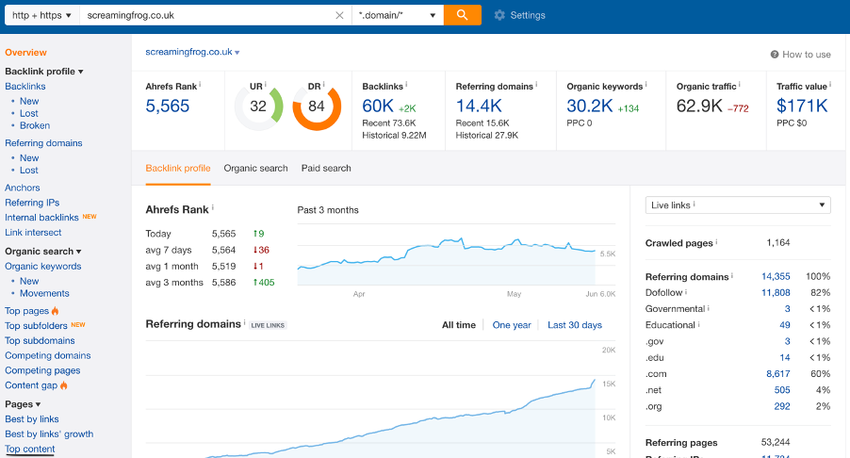Open Top content in sidebar
Image resolution: width=850 pixels, height=458 pixels.
click(x=30, y=449)
